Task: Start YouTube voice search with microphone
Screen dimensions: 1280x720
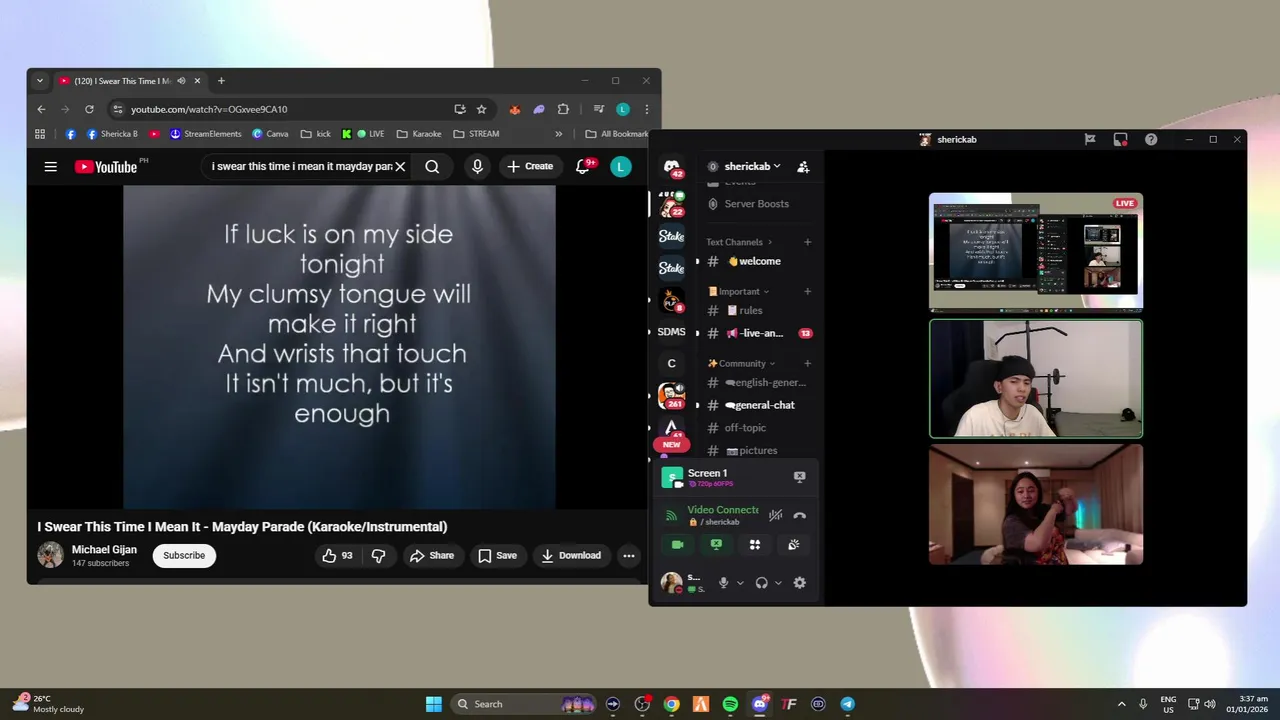Action: pyautogui.click(x=477, y=167)
